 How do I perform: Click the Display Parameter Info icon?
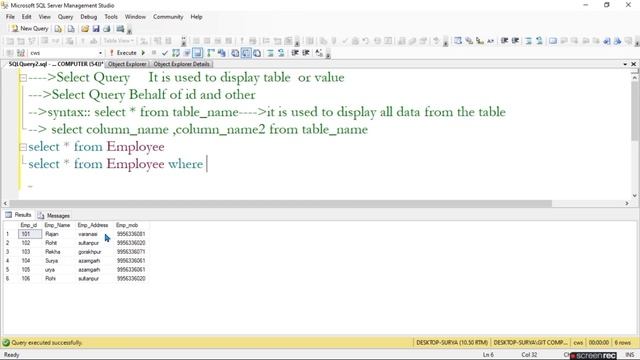[469, 41]
